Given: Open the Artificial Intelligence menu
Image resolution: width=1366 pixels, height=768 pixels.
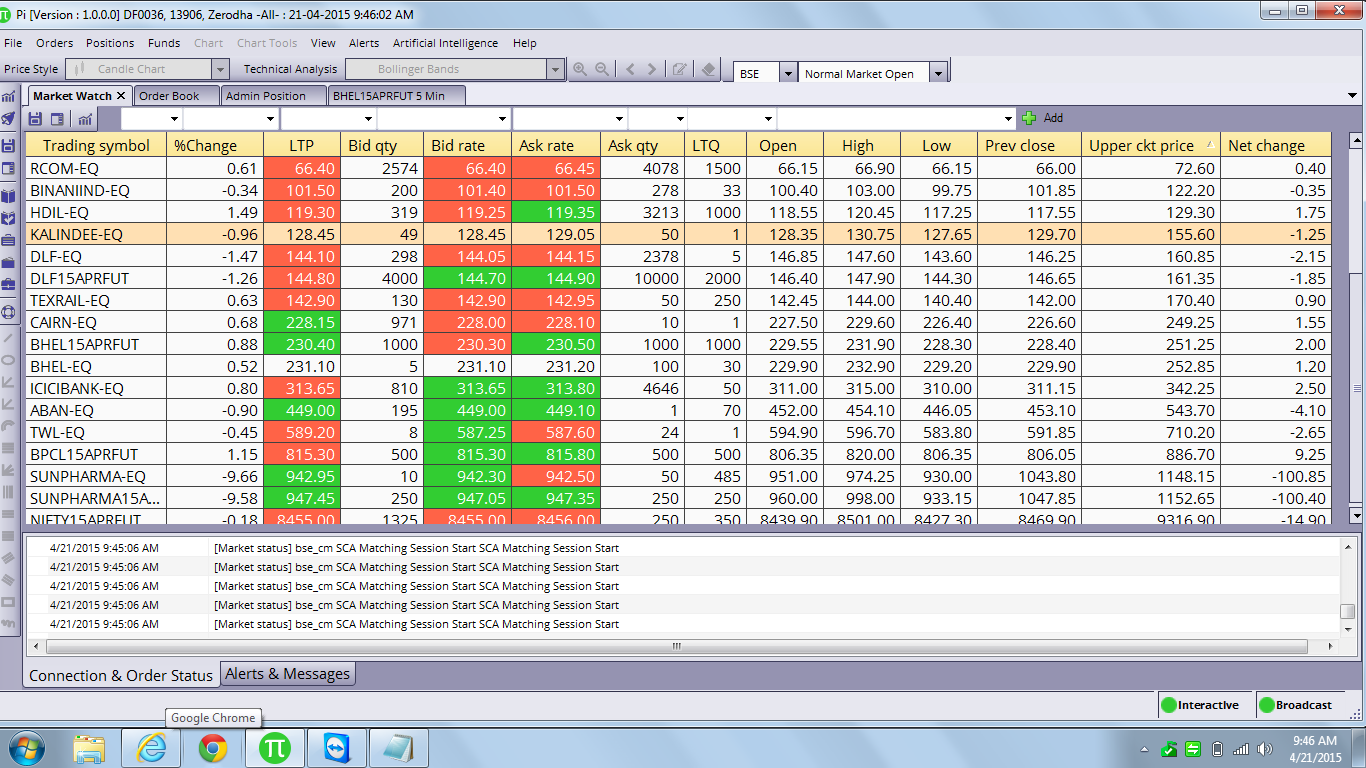Looking at the screenshot, I should [445, 43].
